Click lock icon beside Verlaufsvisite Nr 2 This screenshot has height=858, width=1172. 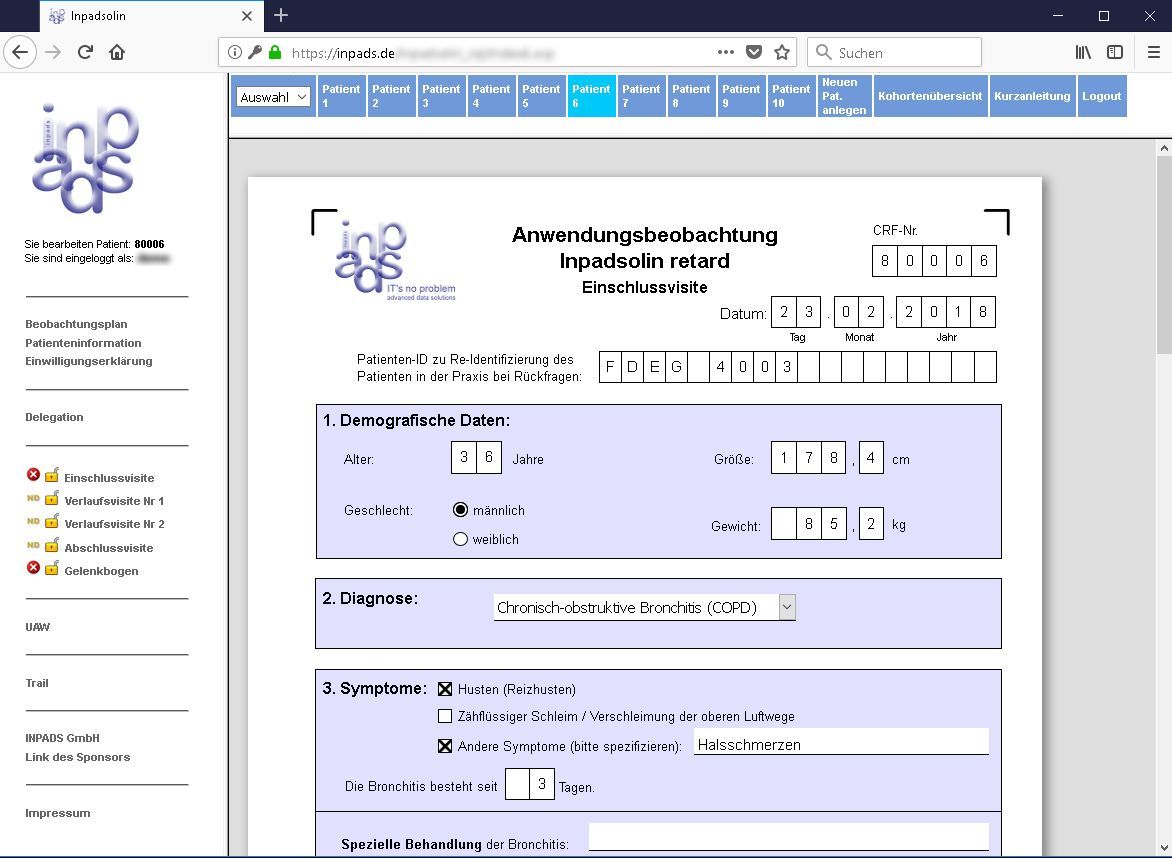point(52,522)
